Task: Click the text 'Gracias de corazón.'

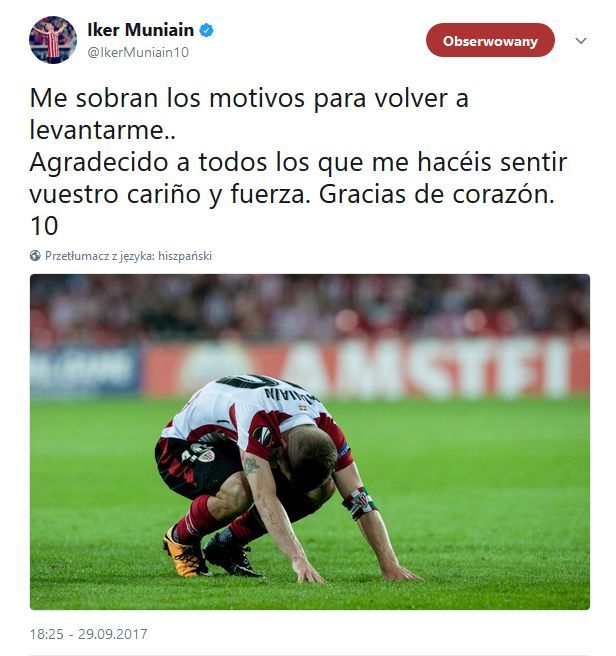Action: coord(436,195)
